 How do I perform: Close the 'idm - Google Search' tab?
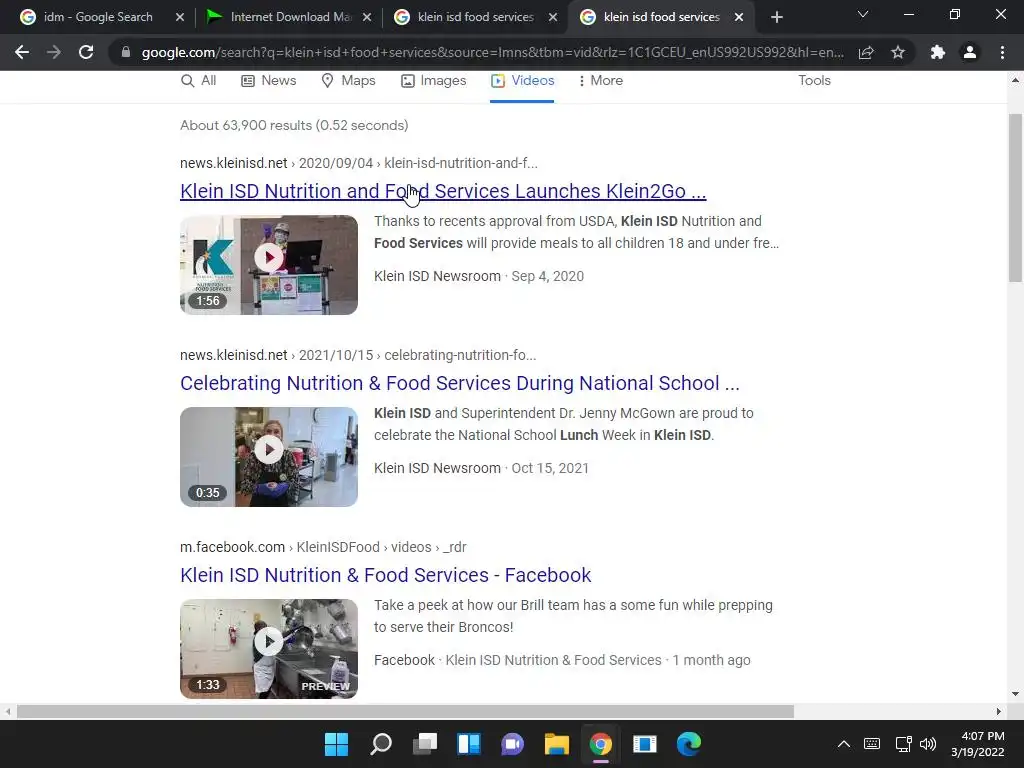180,17
